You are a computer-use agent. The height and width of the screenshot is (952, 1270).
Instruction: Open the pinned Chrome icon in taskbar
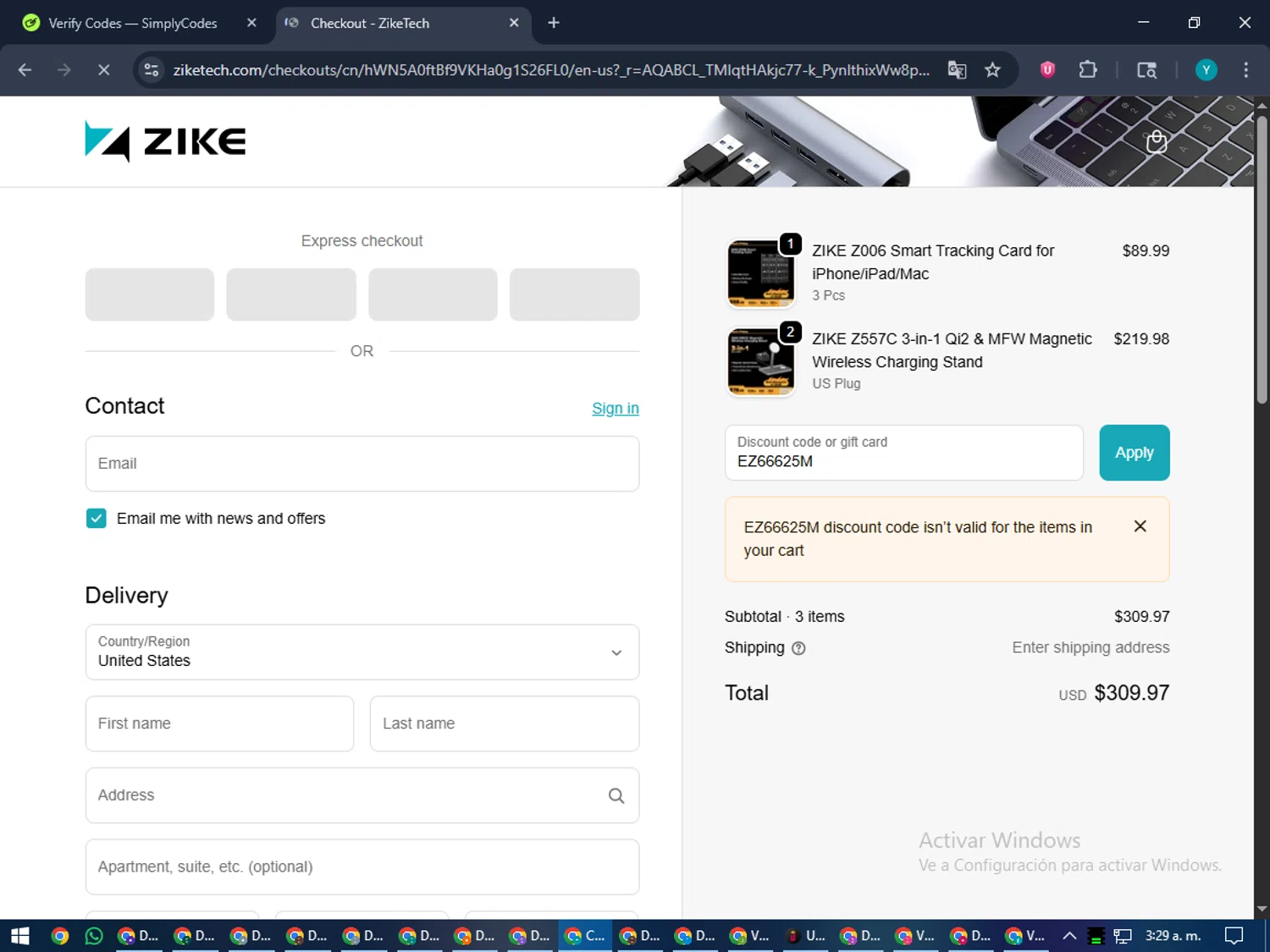coord(59,936)
